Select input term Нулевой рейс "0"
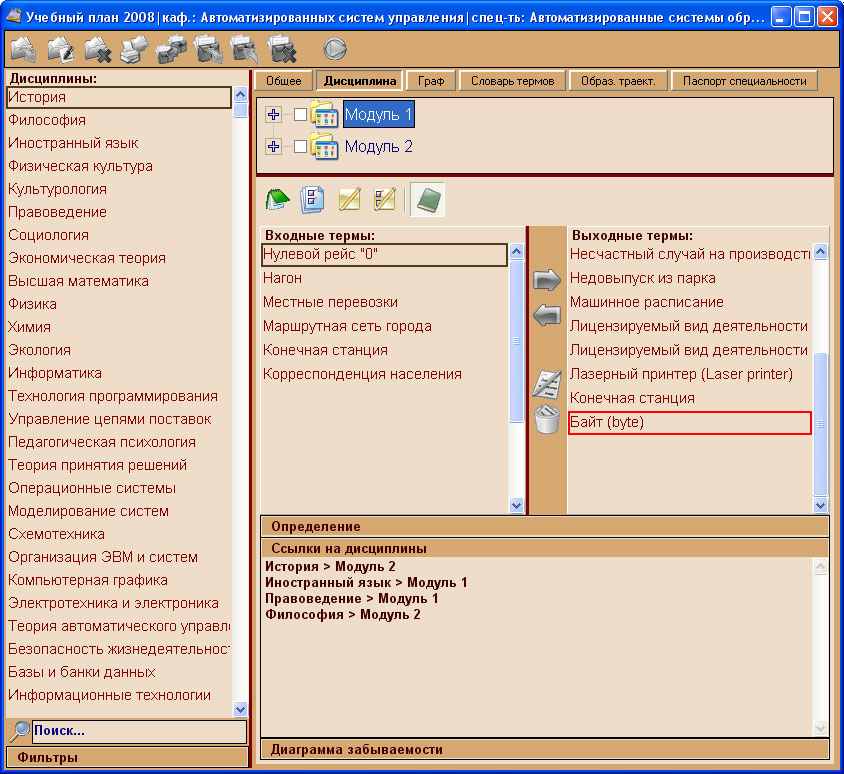 [384, 255]
